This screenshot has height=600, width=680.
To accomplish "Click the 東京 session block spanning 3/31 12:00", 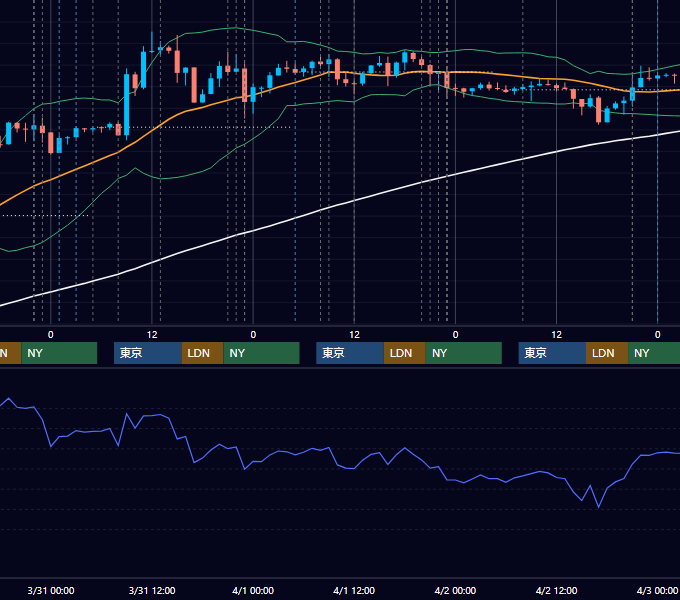I will 147,353.
